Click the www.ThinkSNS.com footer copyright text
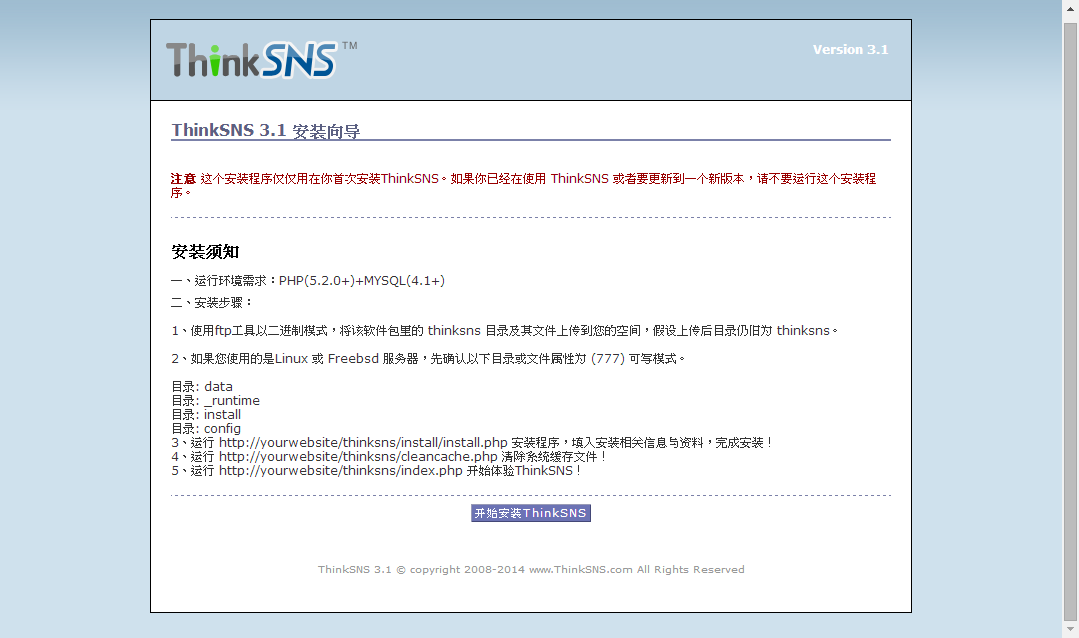This screenshot has height=638, width=1079. [580, 570]
